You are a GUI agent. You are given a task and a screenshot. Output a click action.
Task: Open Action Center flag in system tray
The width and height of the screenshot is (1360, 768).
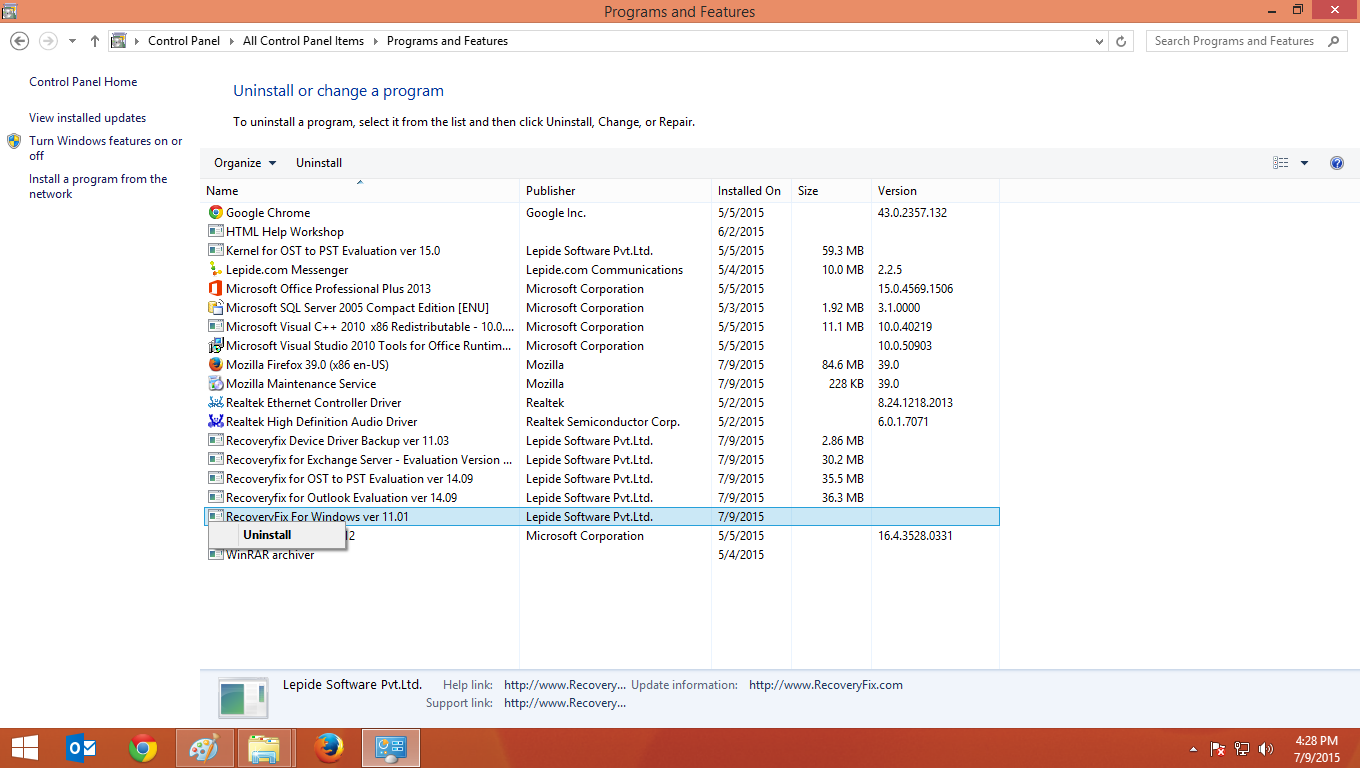point(1218,748)
